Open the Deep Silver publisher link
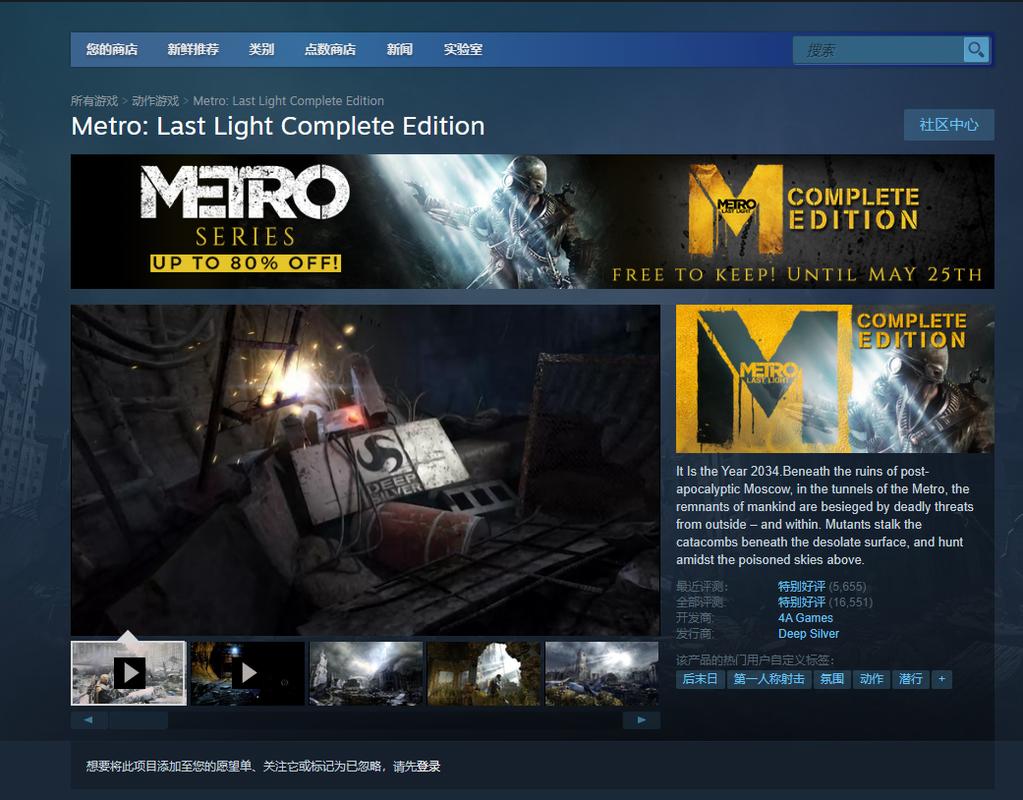This screenshot has height=800, width=1023. point(808,634)
